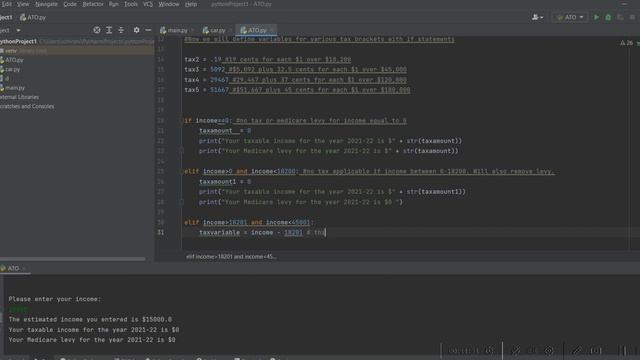Hide the Project tool window with minus icon

(x=148, y=30)
